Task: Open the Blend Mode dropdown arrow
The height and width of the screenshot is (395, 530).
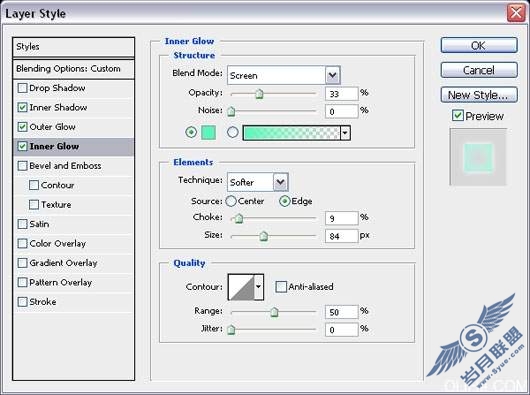Action: [x=333, y=75]
